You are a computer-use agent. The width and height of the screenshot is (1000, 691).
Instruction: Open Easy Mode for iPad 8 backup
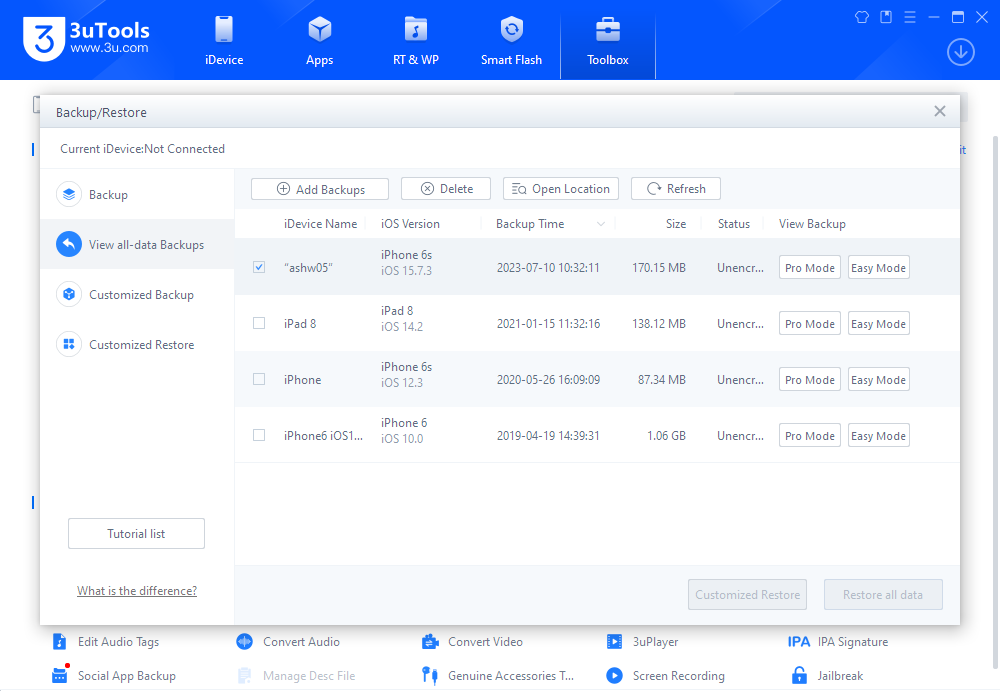click(878, 323)
